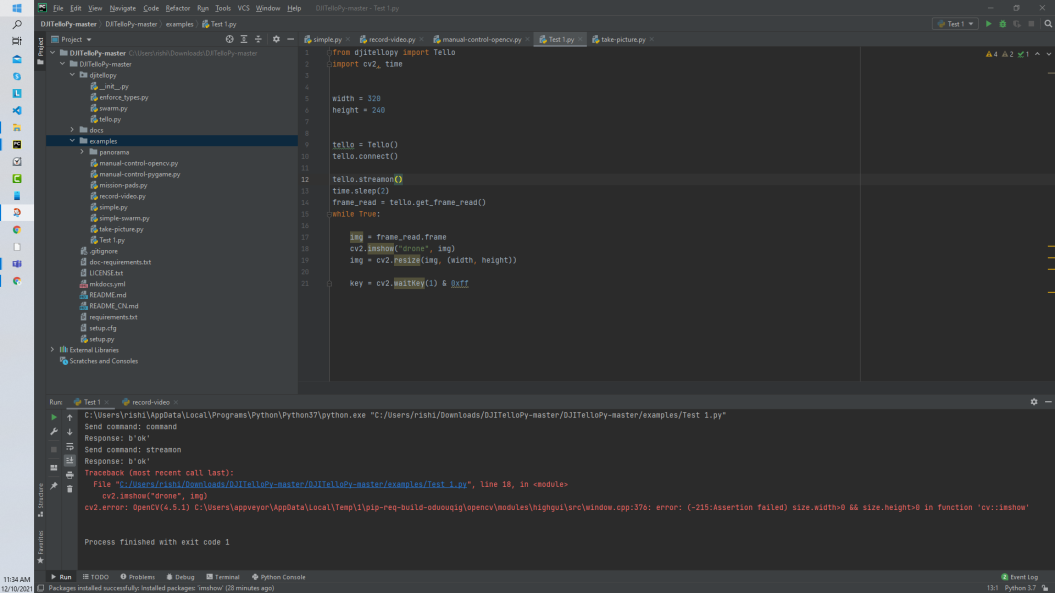Start debugging with the bug icon
1055x593 pixels.
(1002, 22)
